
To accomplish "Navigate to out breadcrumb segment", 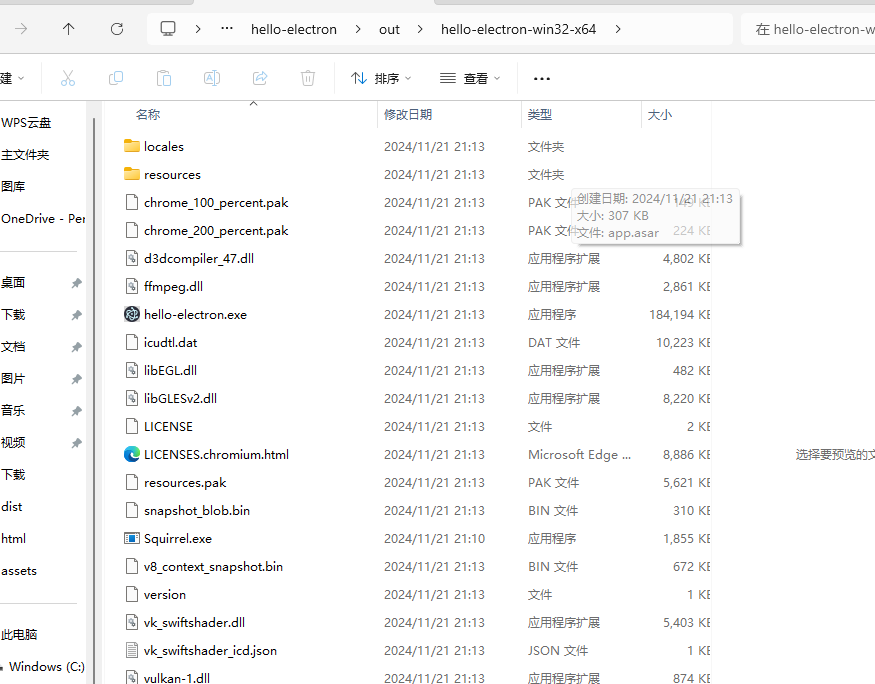I will point(389,29).
